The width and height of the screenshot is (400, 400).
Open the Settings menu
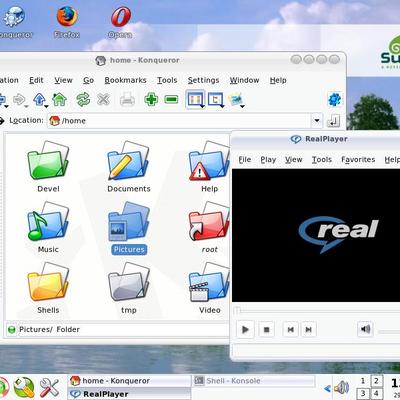[x=203, y=80]
